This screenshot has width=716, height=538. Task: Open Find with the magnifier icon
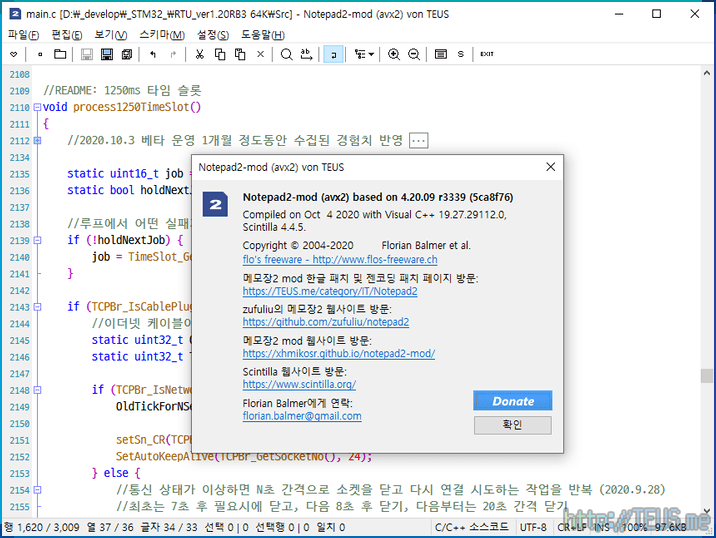[x=286, y=54]
